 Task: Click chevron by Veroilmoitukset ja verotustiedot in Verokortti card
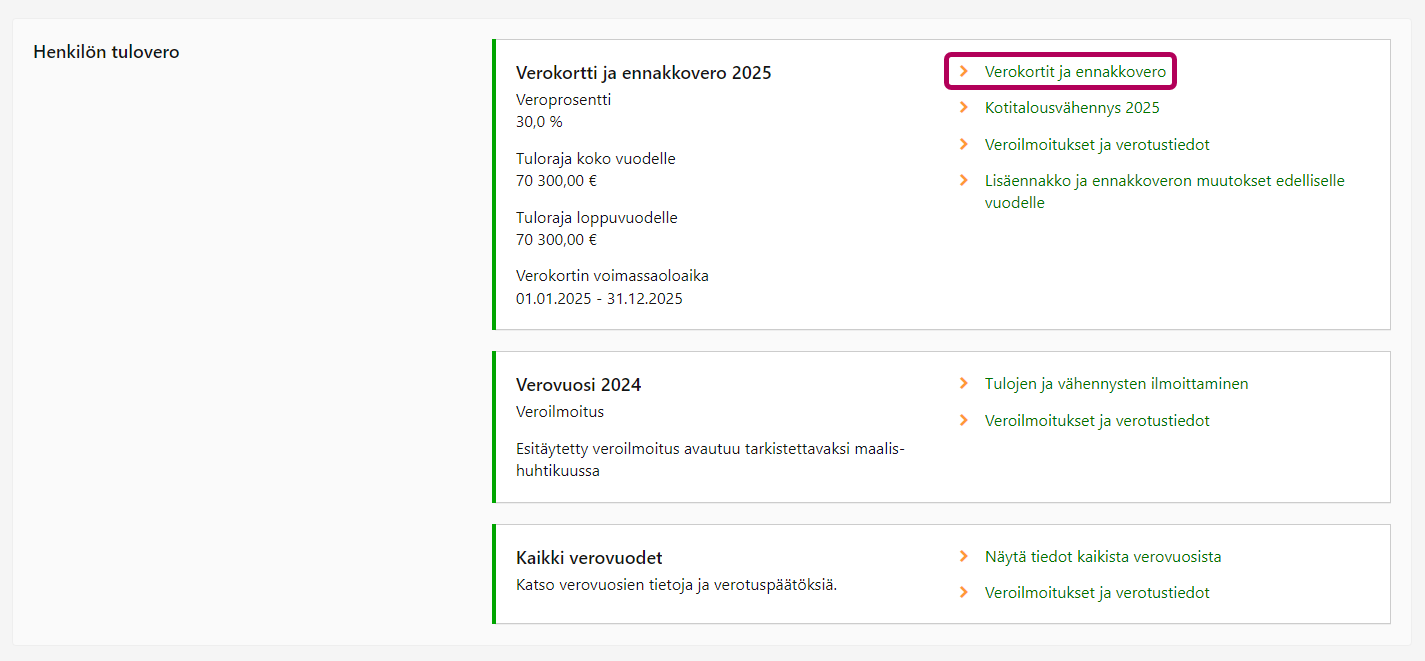click(x=964, y=145)
